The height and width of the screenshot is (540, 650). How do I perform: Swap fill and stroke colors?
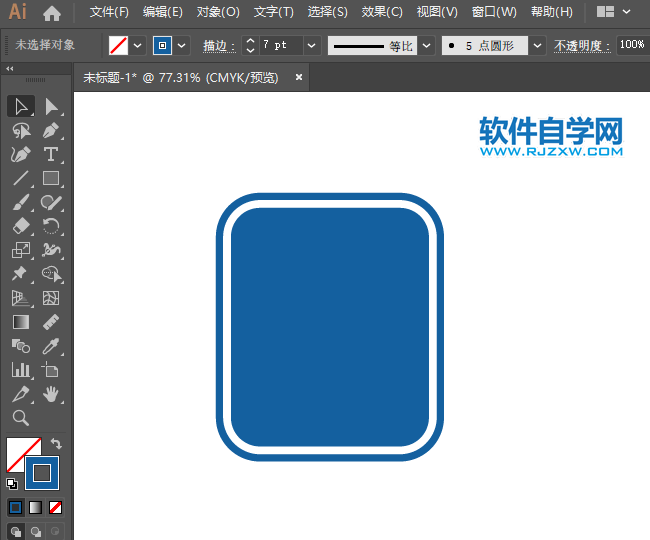tap(56, 443)
